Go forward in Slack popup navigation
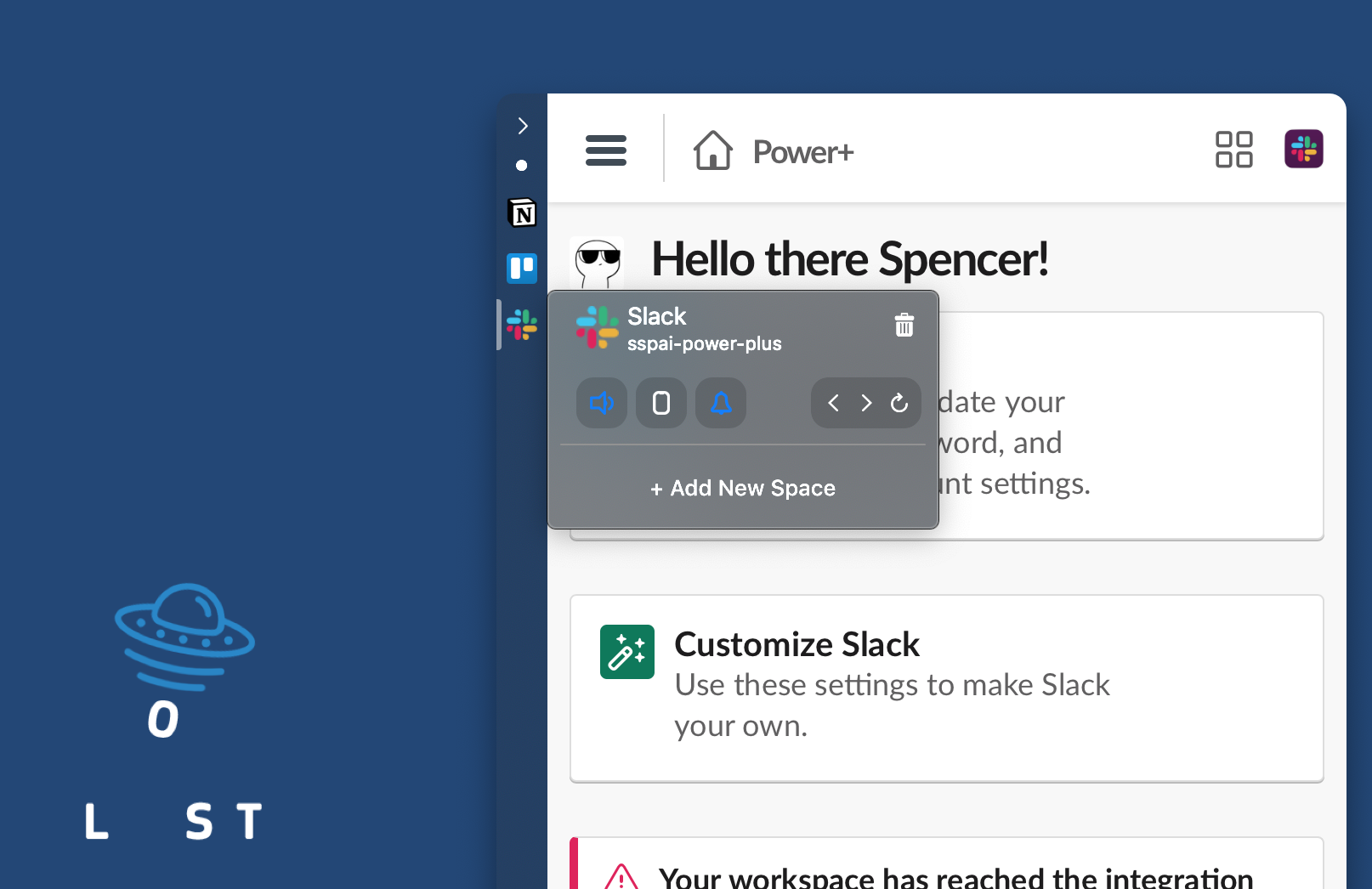This screenshot has width=1372, height=889. (x=866, y=403)
